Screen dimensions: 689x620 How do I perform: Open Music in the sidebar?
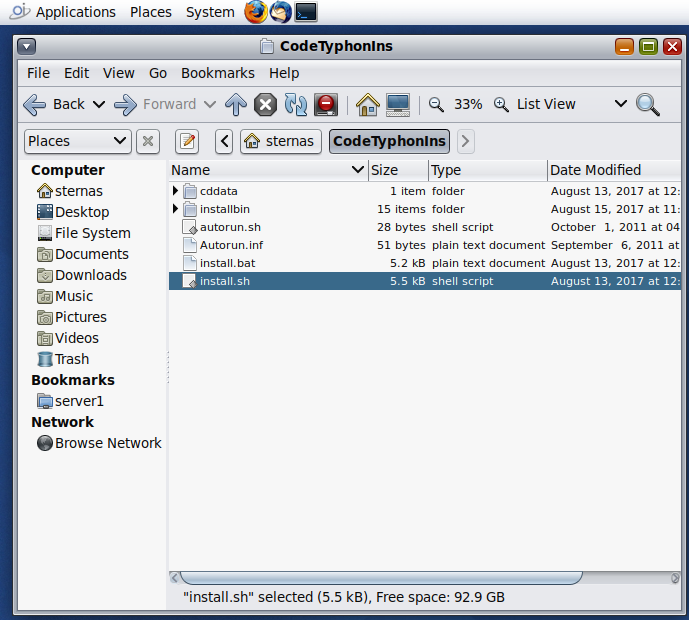[x=65, y=297]
